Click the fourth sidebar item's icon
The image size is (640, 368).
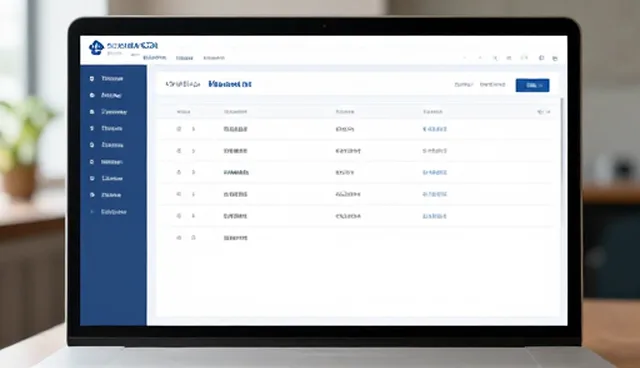click(92, 128)
